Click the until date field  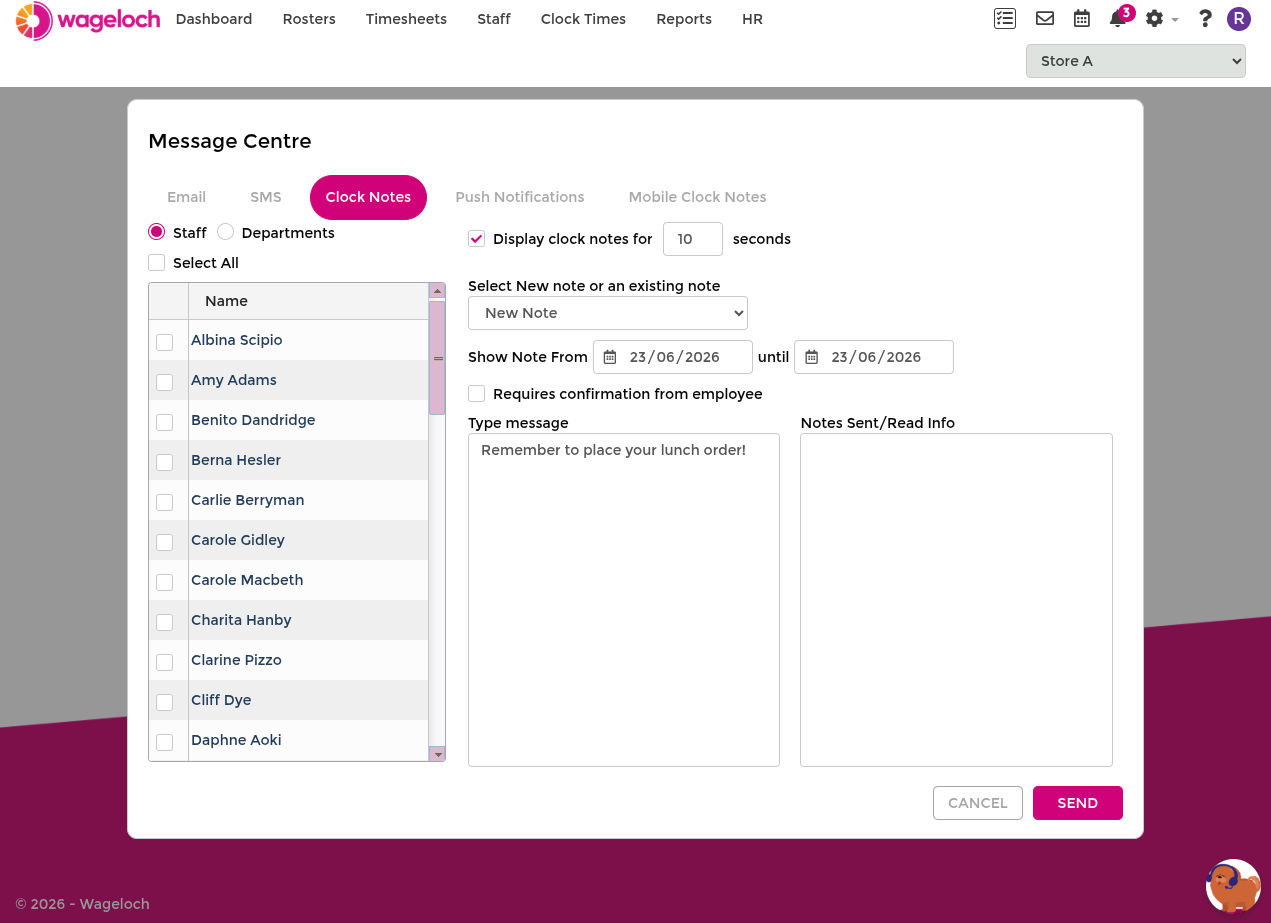(874, 357)
